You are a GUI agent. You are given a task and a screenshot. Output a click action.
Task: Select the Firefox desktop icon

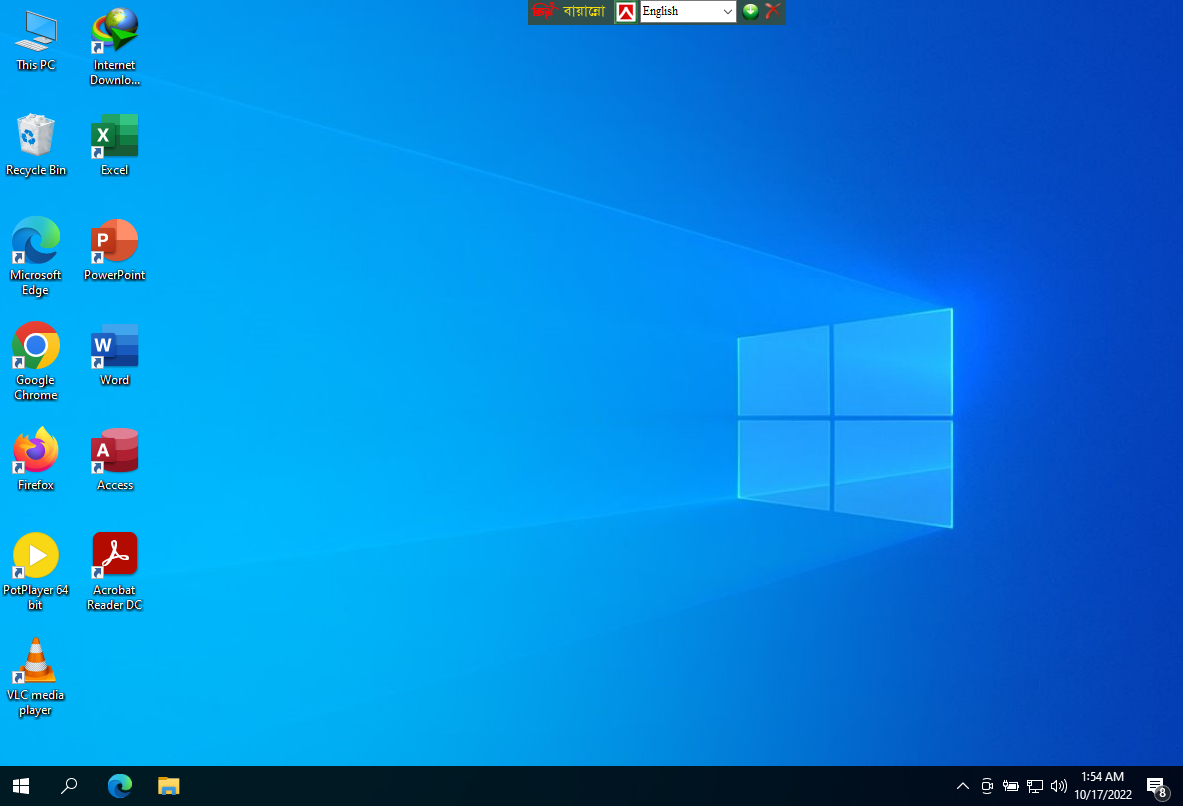tap(35, 452)
